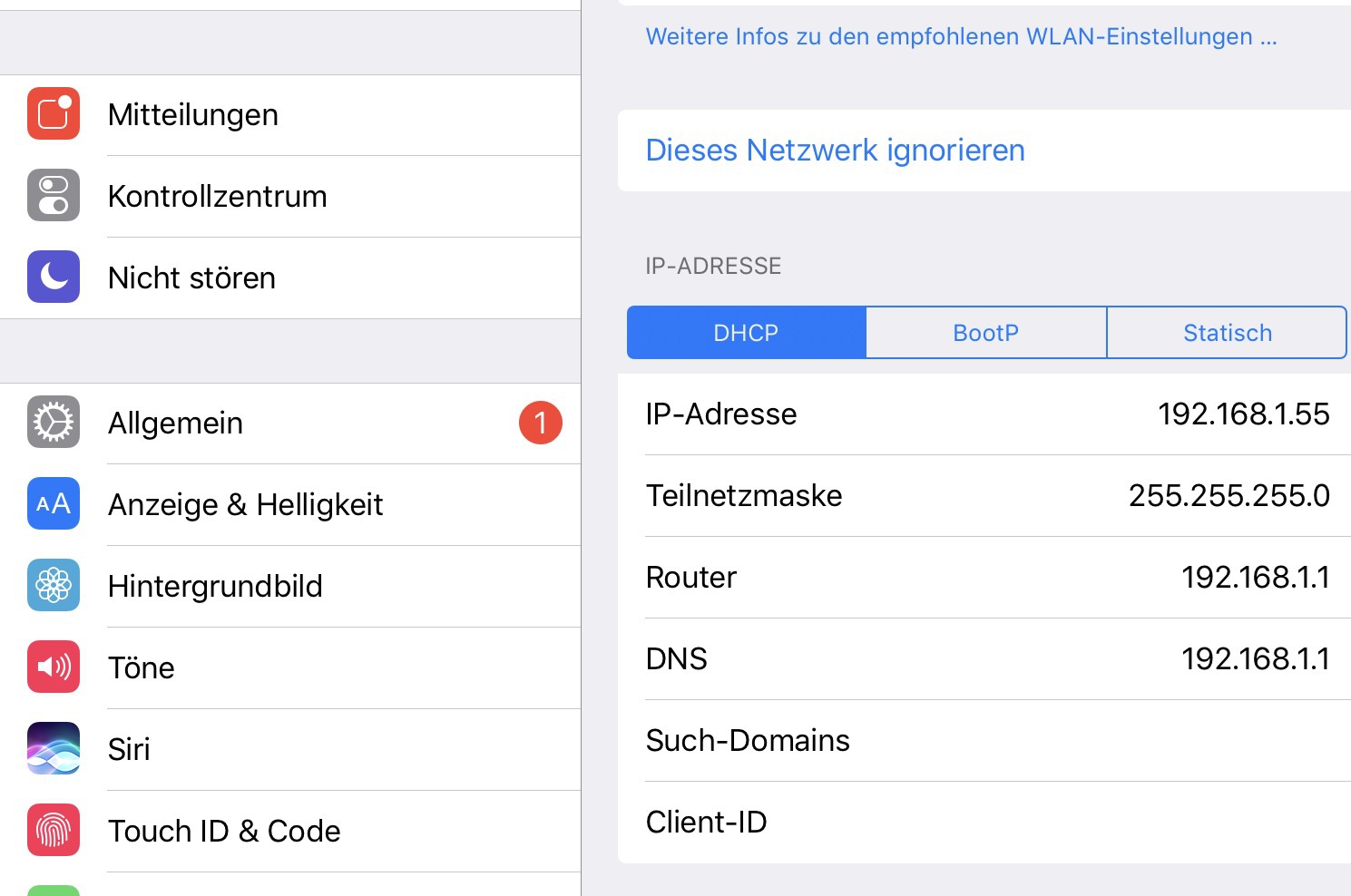The image size is (1351, 896).
Task: Tap the Touch ID fingerprint icon
Action: tap(54, 831)
